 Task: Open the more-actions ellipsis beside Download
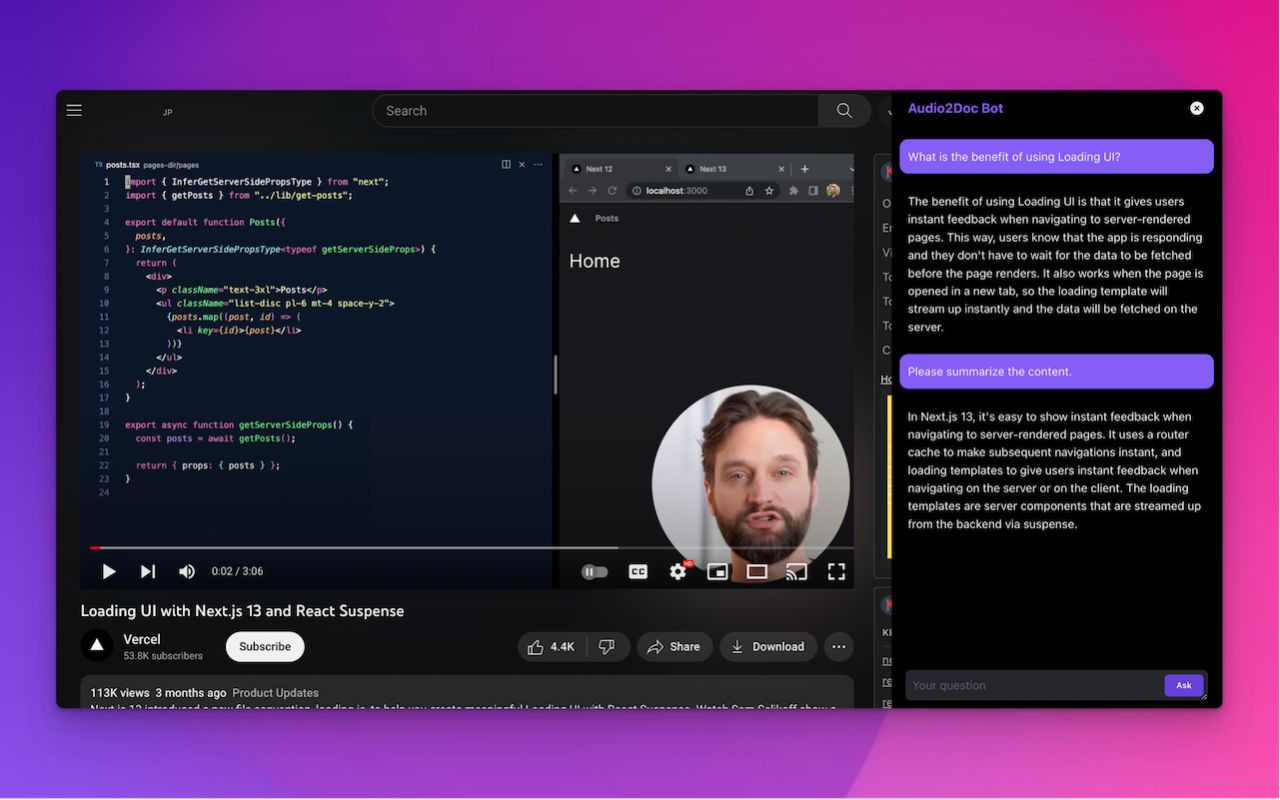(838, 646)
